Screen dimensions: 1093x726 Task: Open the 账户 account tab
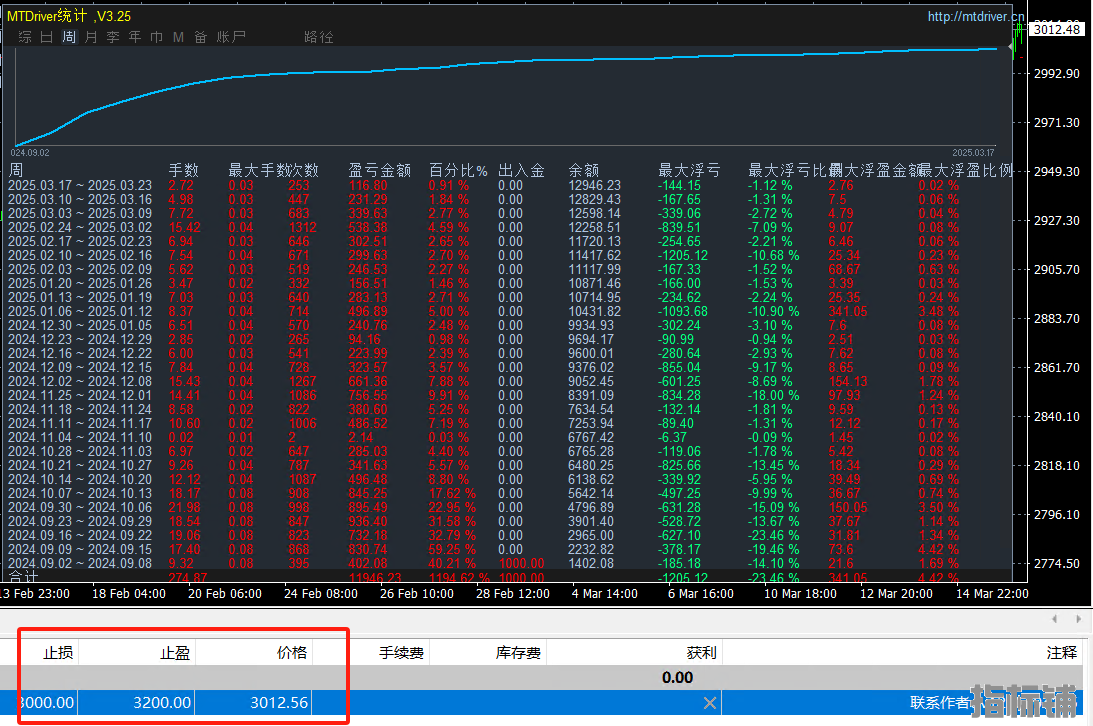click(231, 37)
